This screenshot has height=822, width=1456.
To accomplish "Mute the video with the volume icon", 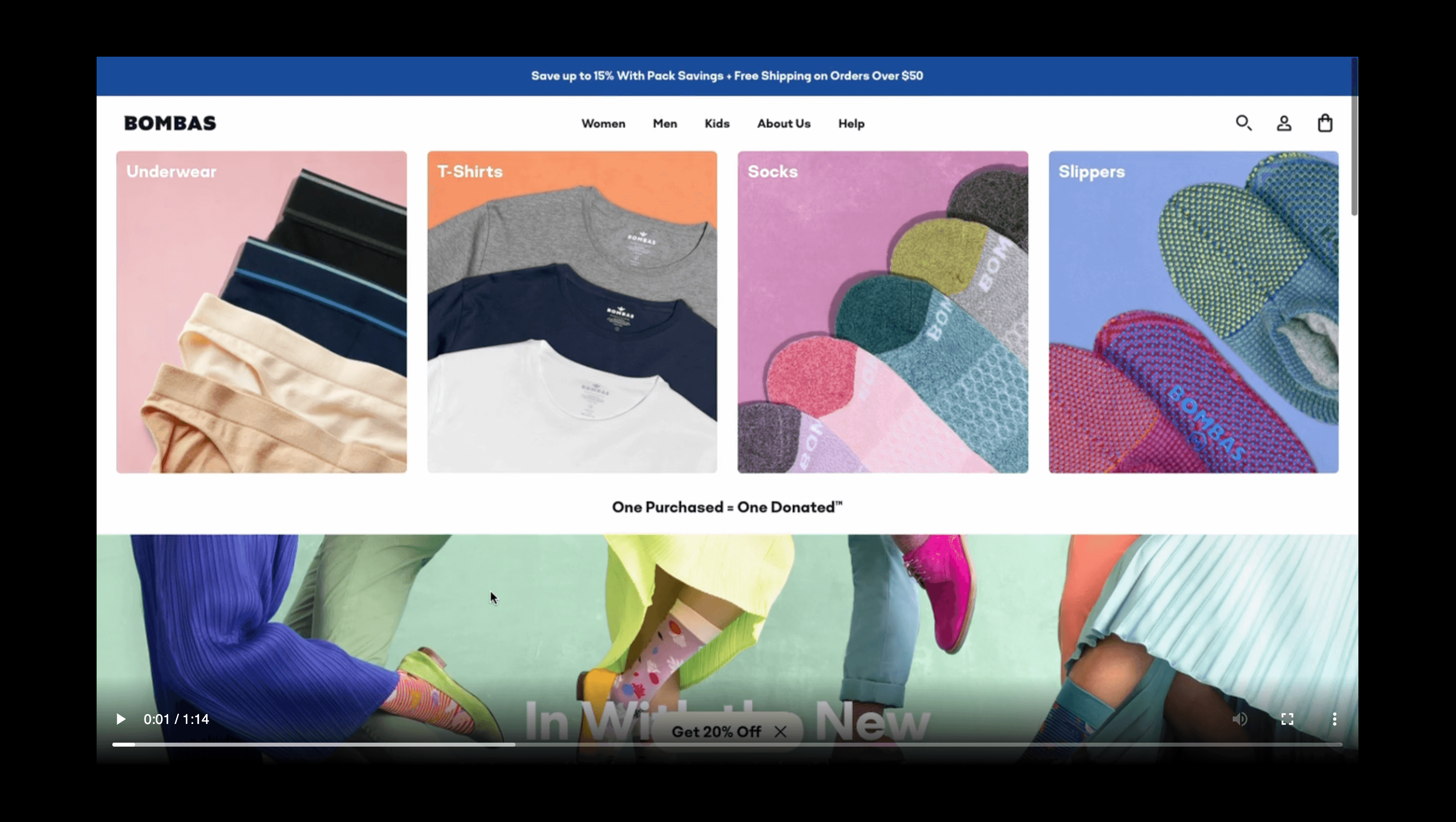I will 1240,719.
